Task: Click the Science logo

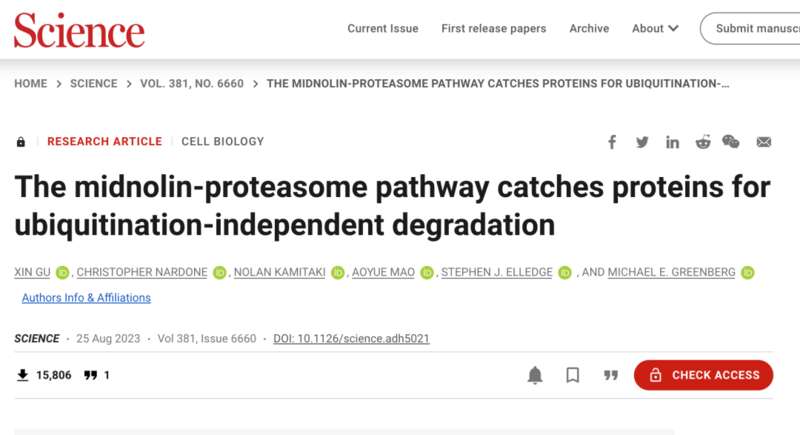Action: point(79,30)
